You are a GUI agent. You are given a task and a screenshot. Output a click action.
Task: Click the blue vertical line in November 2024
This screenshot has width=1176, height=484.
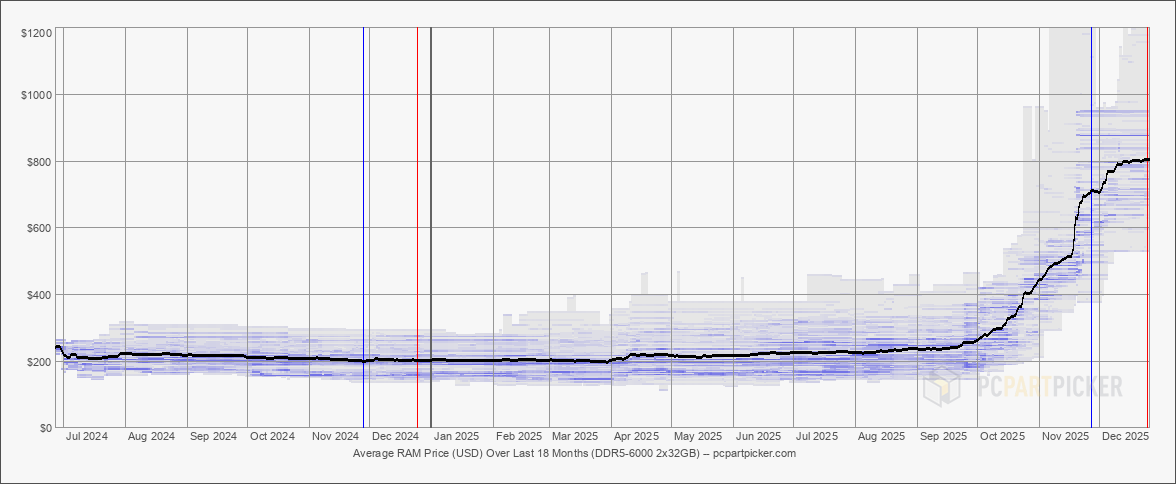pyautogui.click(x=364, y=227)
